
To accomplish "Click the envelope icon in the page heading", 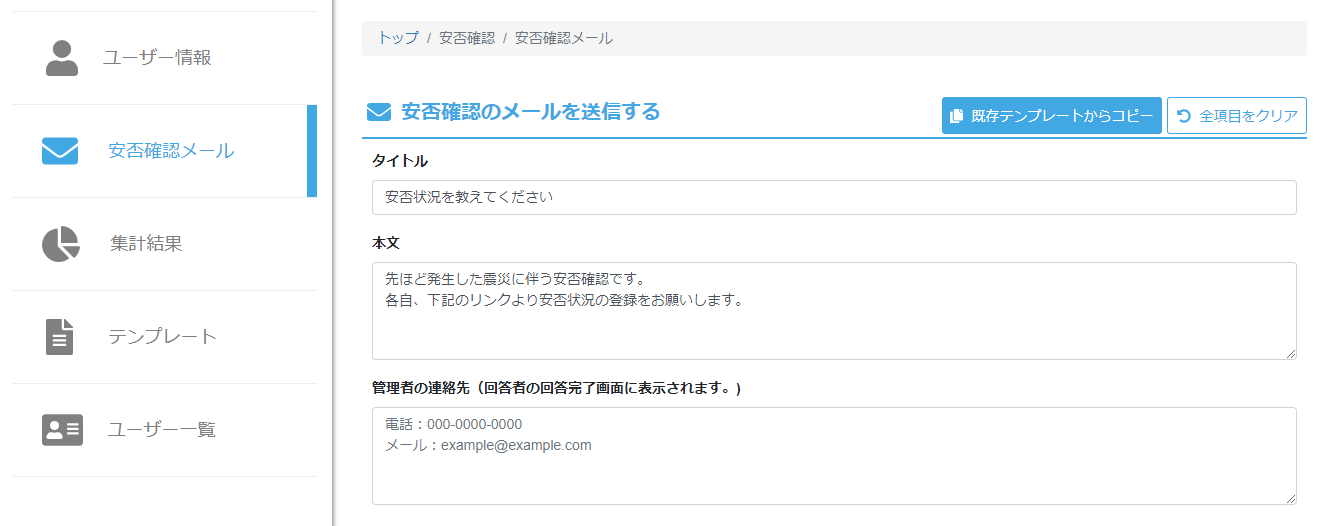I will pos(379,112).
